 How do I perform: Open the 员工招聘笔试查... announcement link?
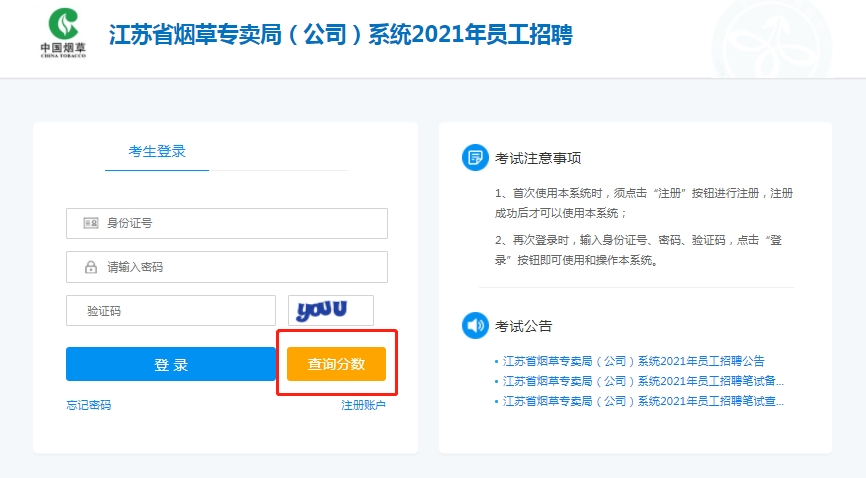tap(643, 401)
